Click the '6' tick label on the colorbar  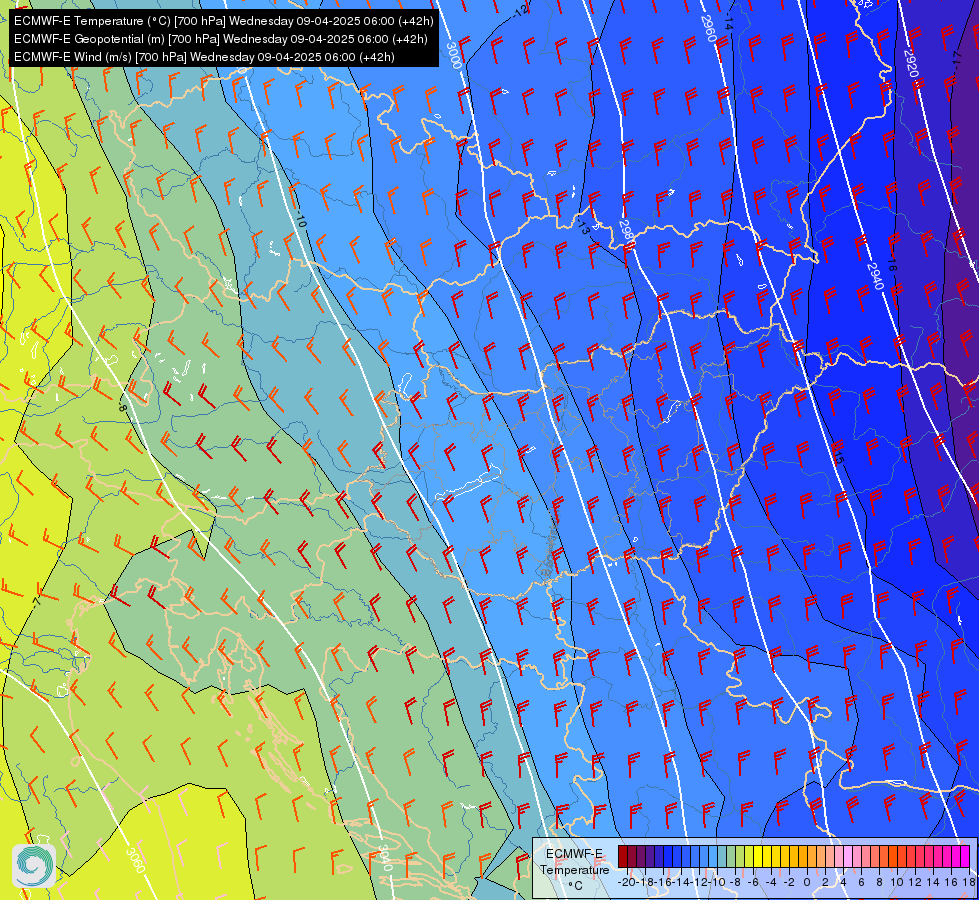coord(861,882)
